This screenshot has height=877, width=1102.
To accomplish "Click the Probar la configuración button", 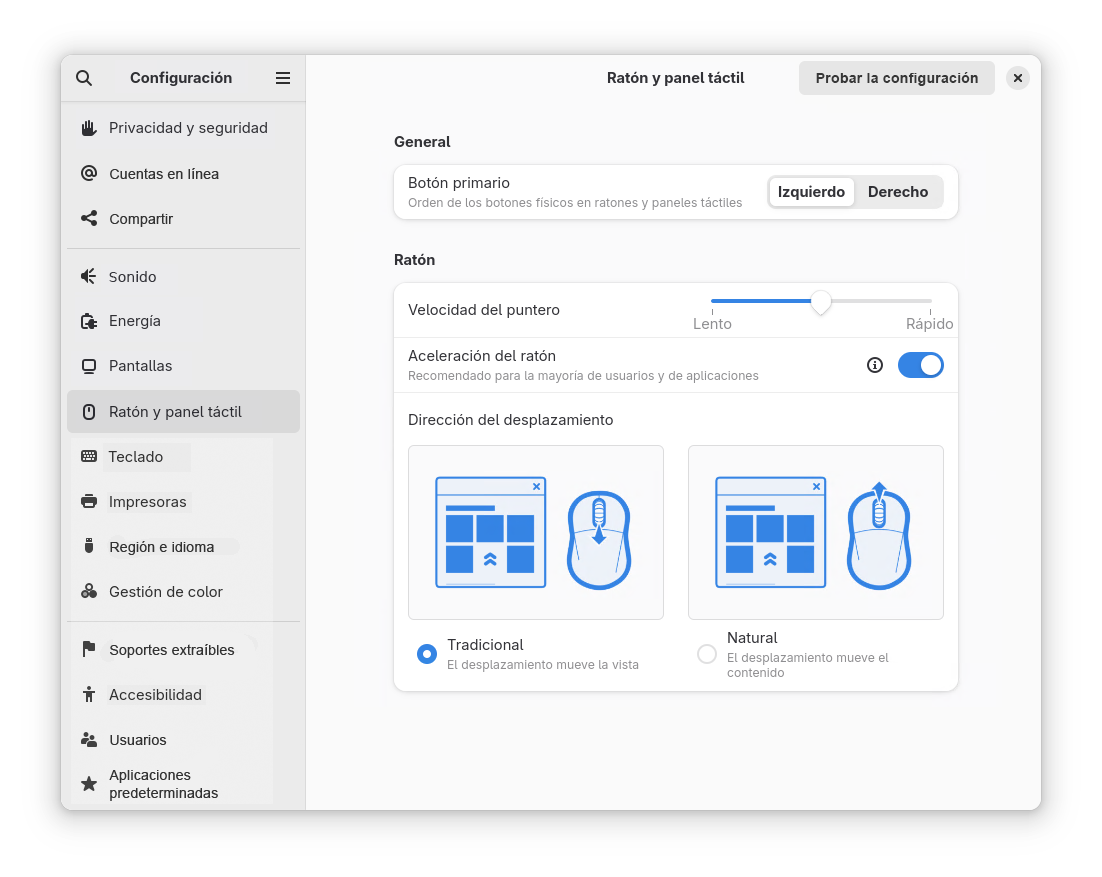I will click(x=896, y=78).
